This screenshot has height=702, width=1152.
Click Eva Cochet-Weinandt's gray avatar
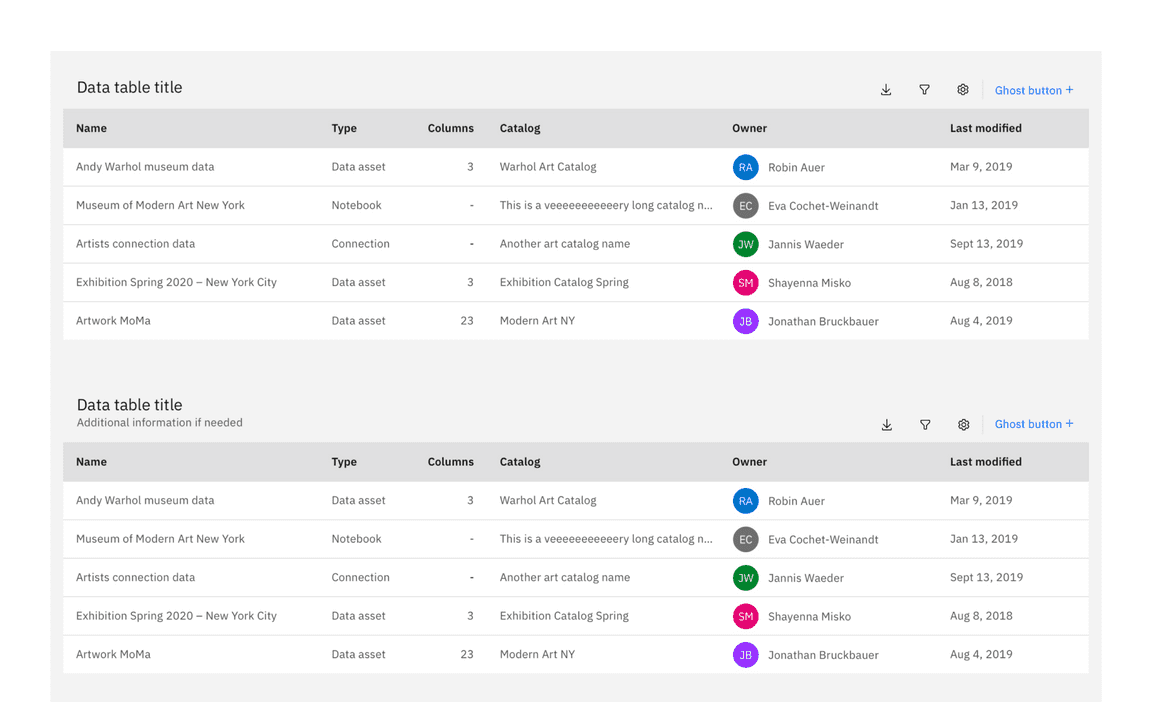tap(745, 205)
